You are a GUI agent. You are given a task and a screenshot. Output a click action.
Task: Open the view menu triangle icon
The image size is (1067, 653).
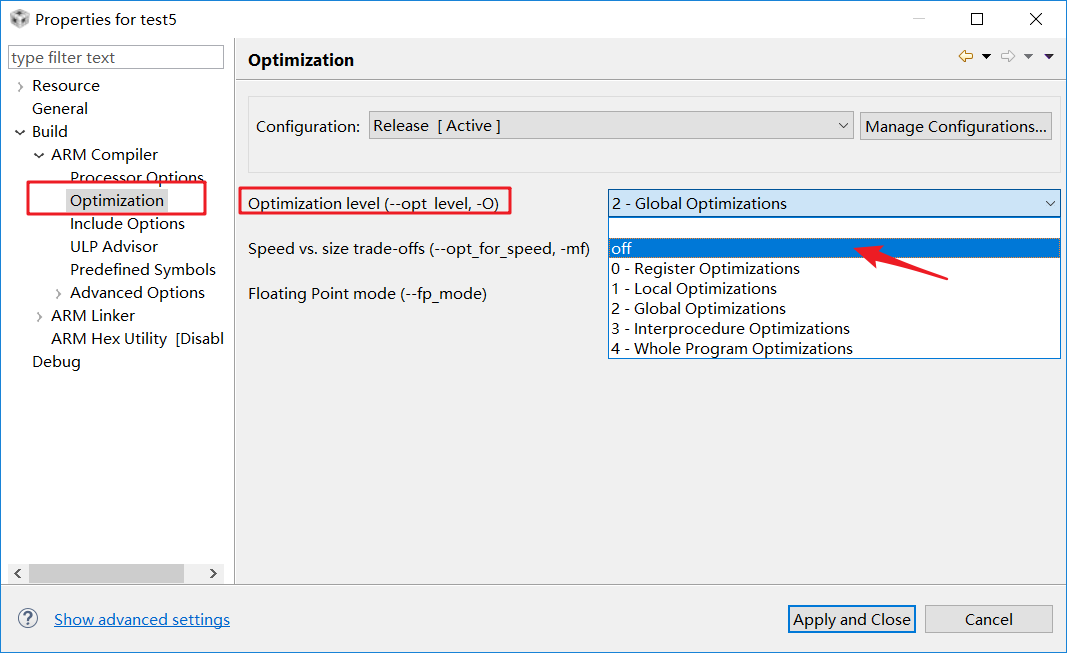(x=1048, y=57)
